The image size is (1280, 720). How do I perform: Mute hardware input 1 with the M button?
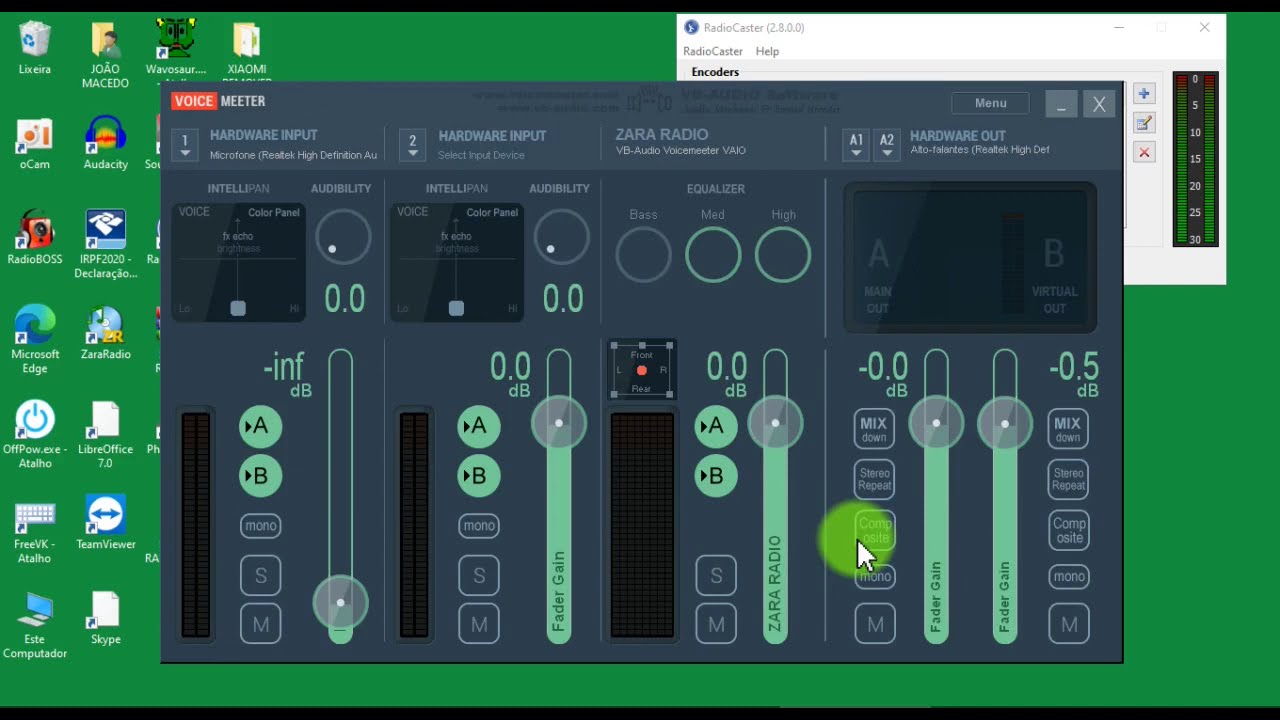(260, 625)
